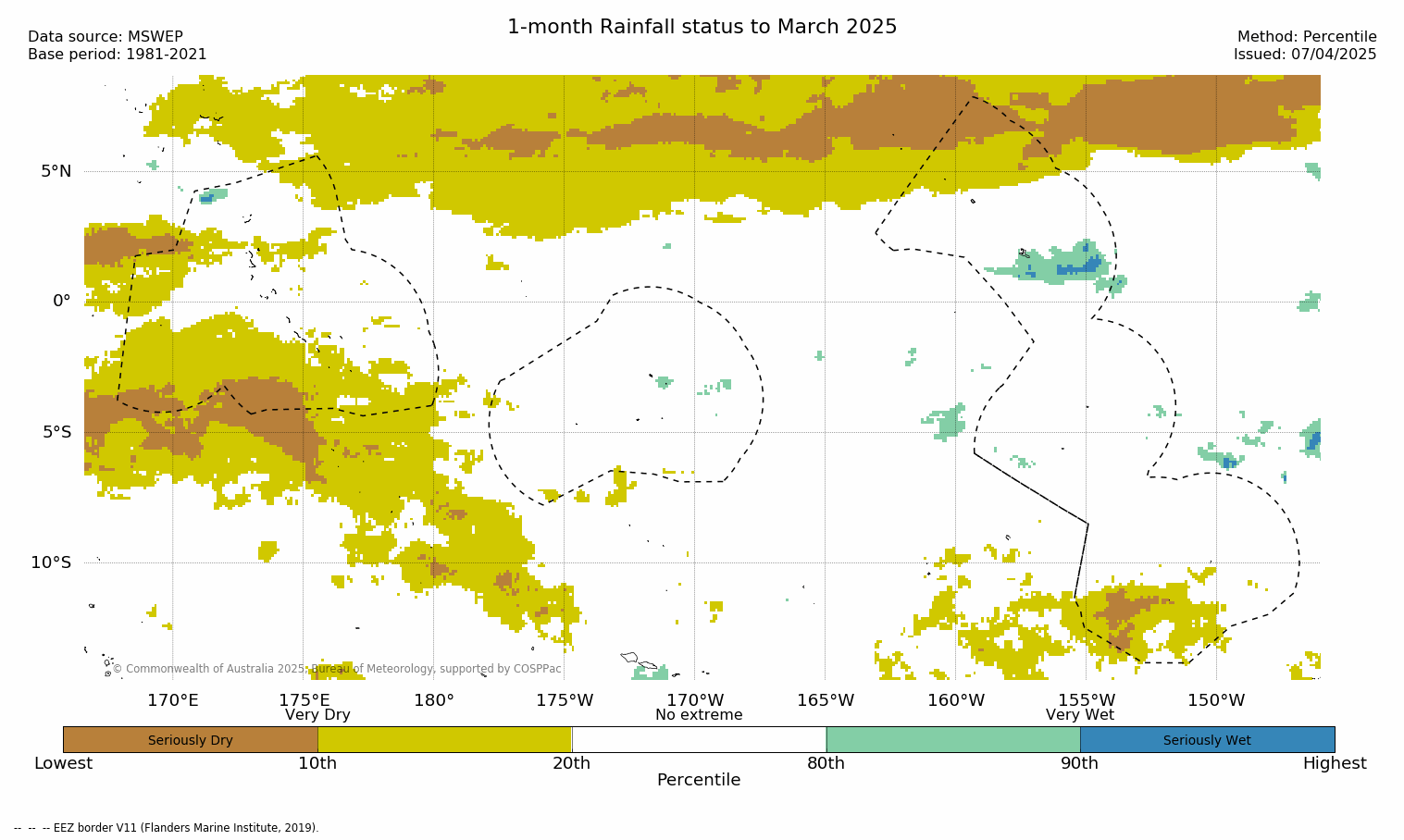Click the 5°N latitude label

[x=56, y=171]
